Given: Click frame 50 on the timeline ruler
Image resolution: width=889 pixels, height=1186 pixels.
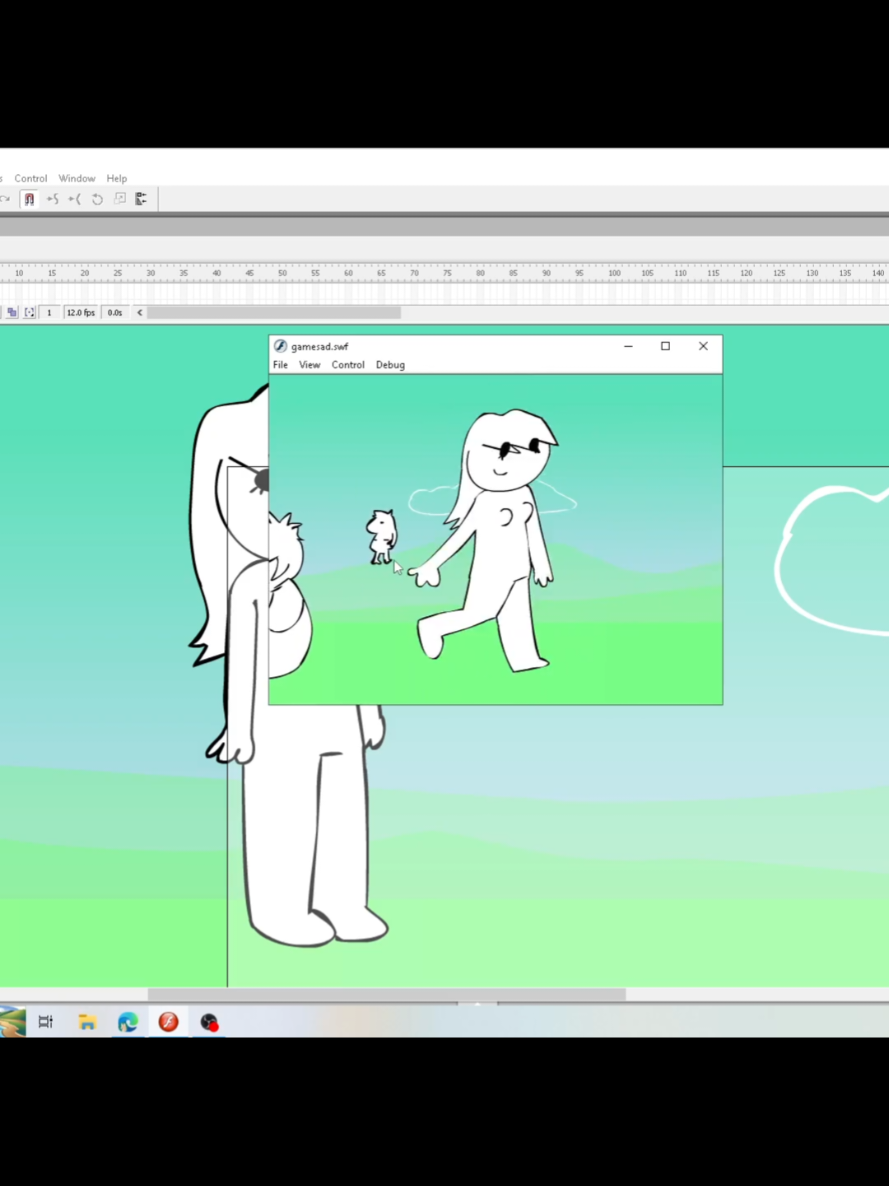Looking at the screenshot, I should (x=282, y=273).
